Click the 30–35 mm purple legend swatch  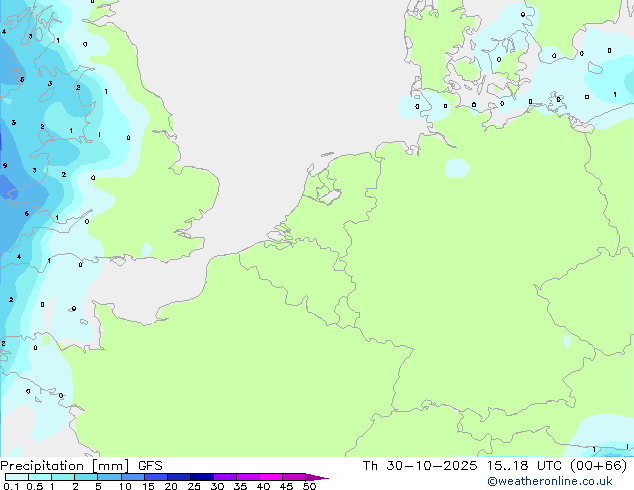(x=224, y=477)
